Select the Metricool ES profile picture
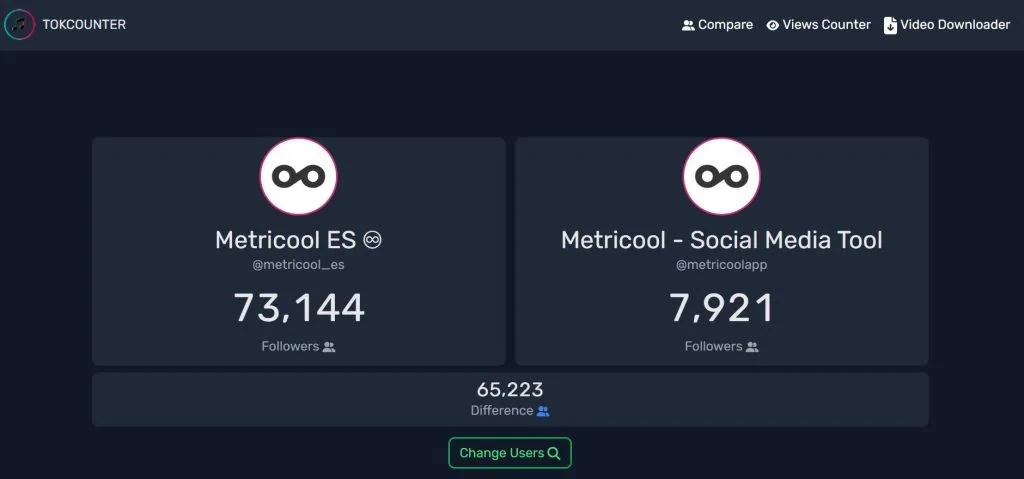The height and width of the screenshot is (479, 1024). coord(298,176)
